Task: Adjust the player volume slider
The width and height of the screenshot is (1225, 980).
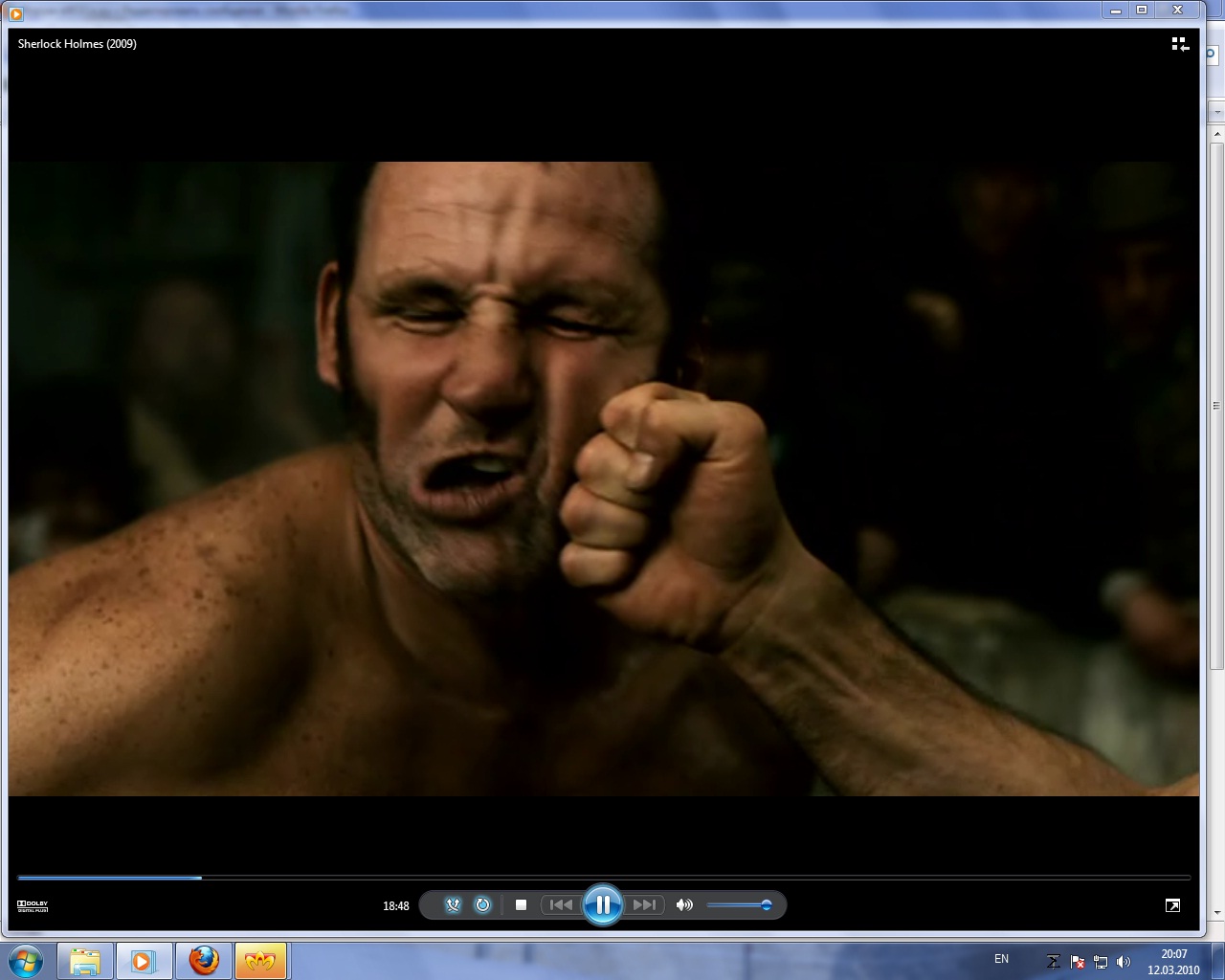Action: 739,904
